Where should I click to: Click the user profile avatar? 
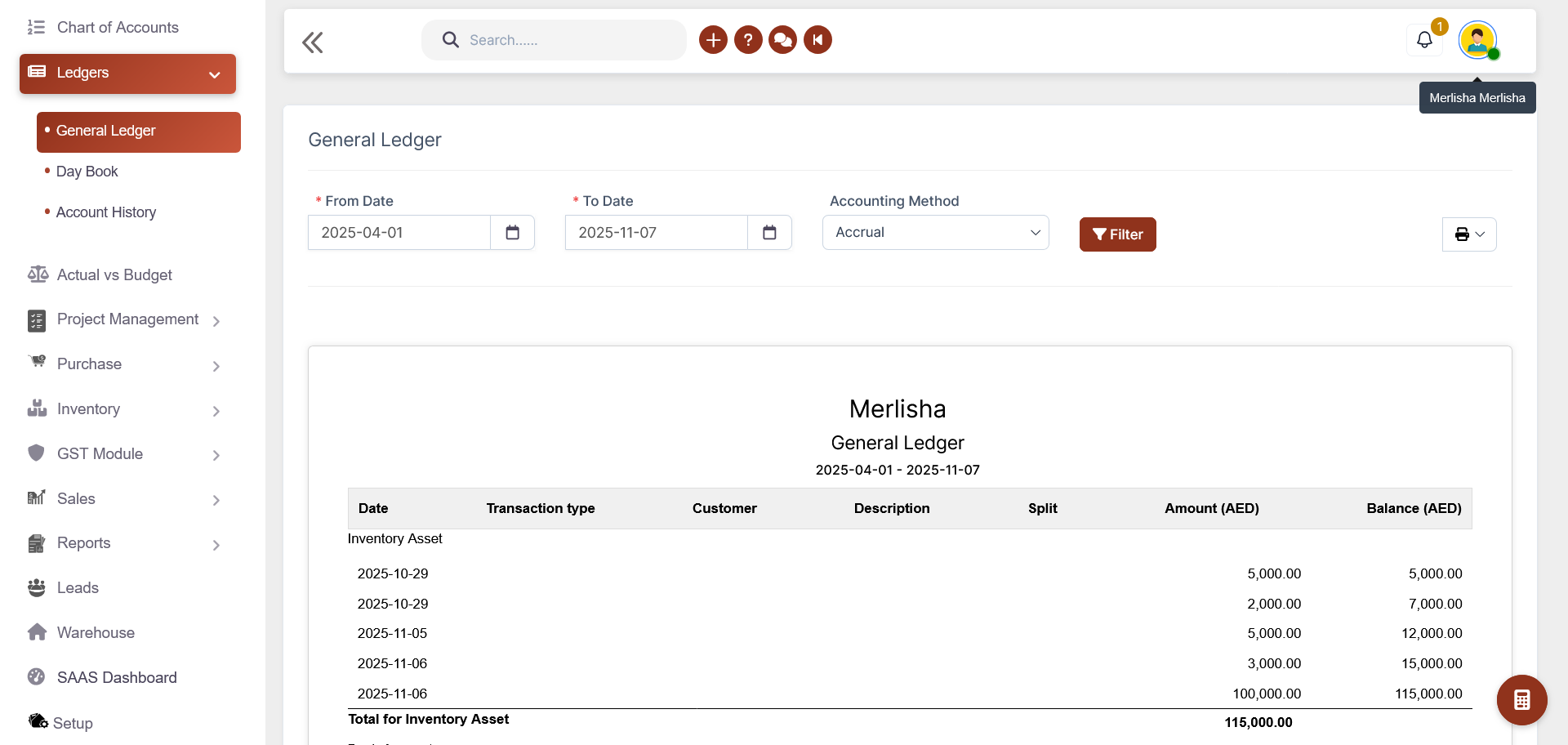(x=1477, y=39)
